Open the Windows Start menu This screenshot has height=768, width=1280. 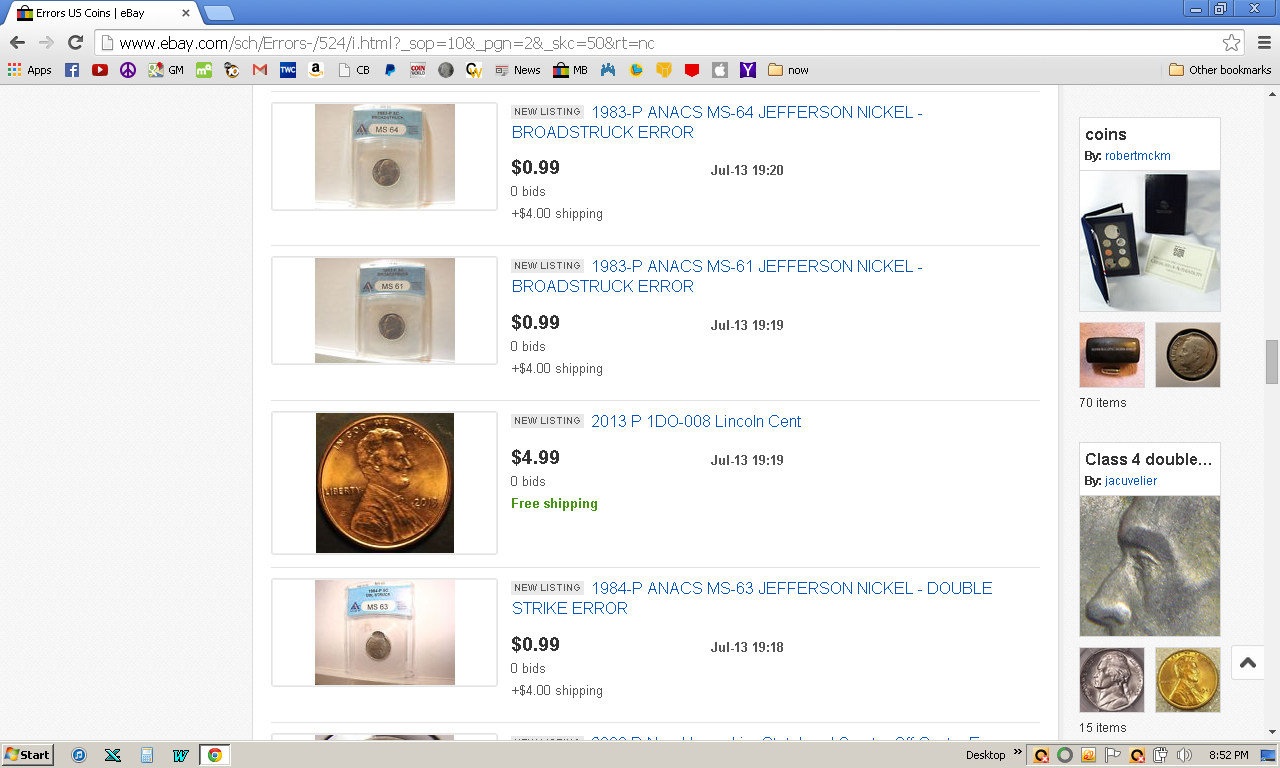point(27,755)
